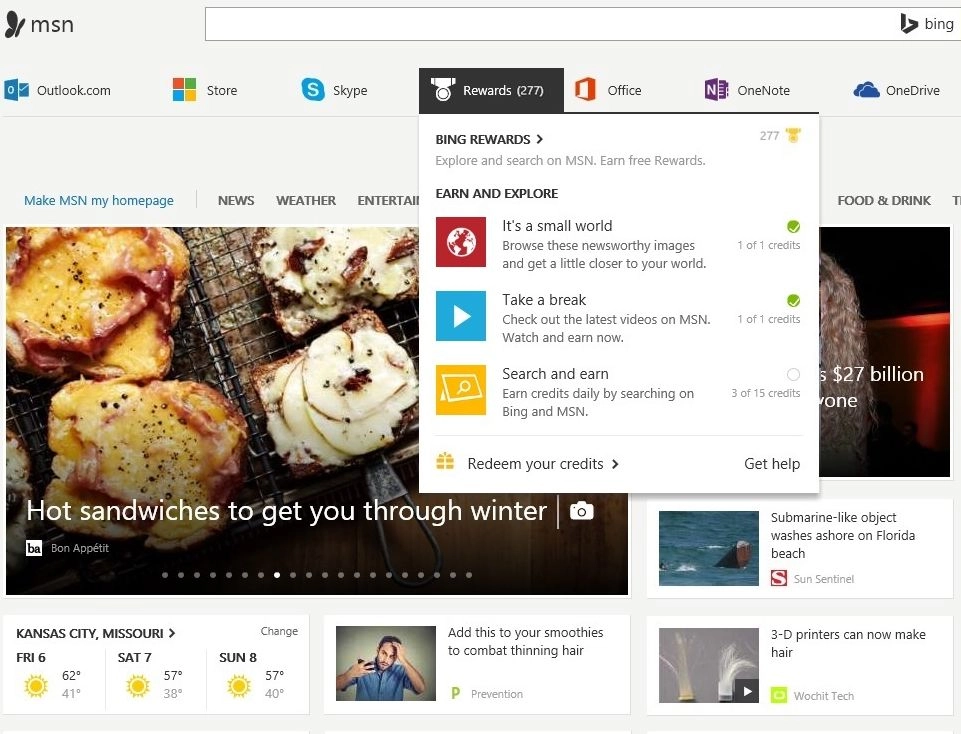Screen dimensions: 961x734
Task: Click the Wochit Tech source logo
Action: click(x=779, y=695)
